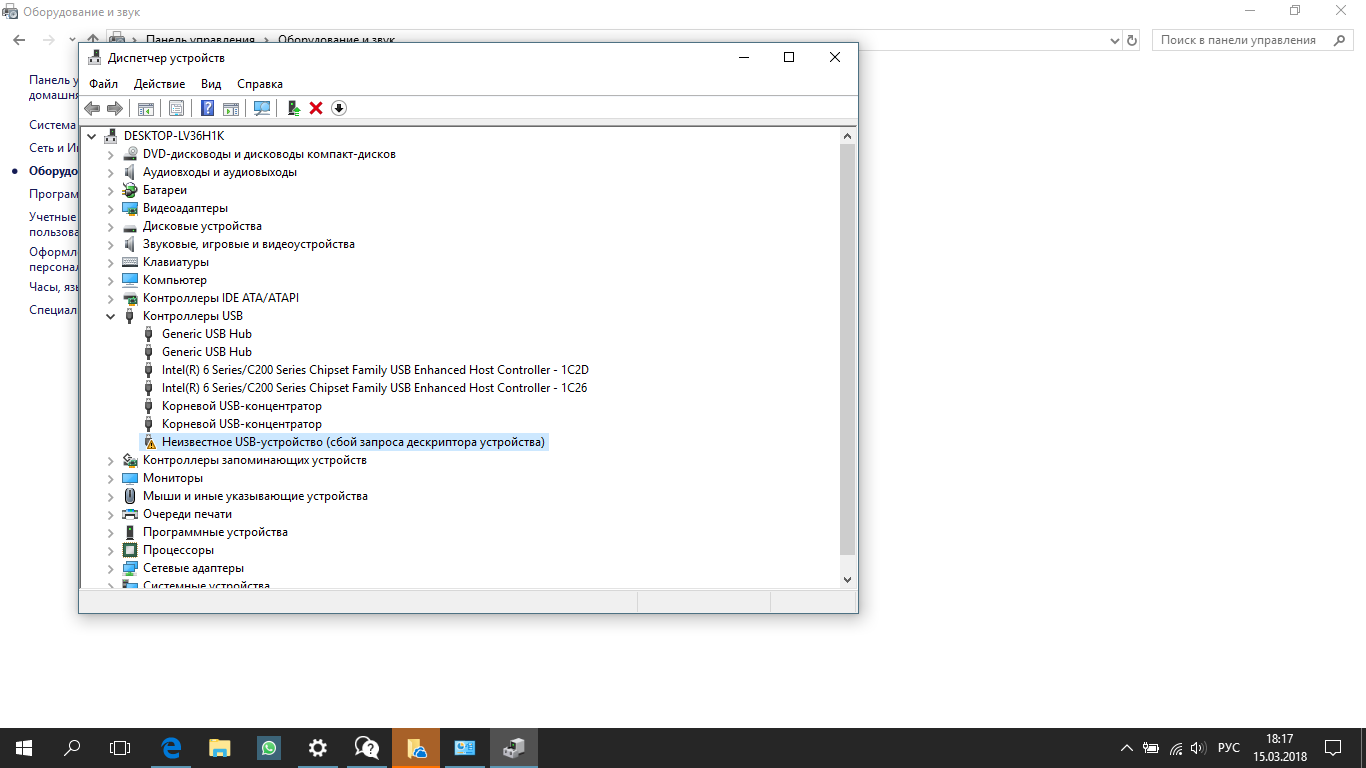
Task: Click the РУС language indicator
Action: click(1229, 748)
